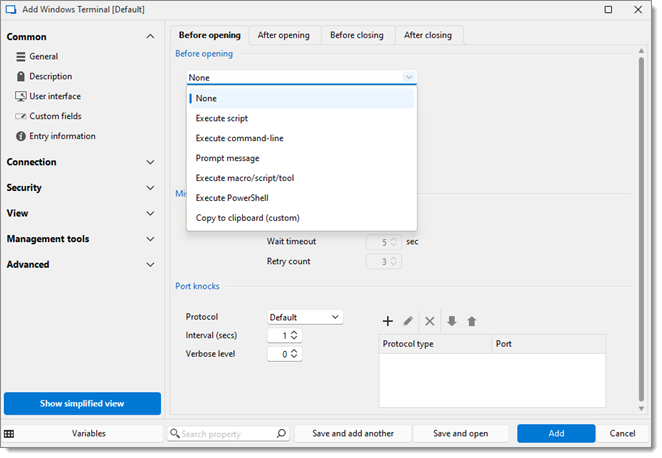This screenshot has width=662, height=458.
Task: Click the search magnifier icon on right
Action: click(282, 434)
